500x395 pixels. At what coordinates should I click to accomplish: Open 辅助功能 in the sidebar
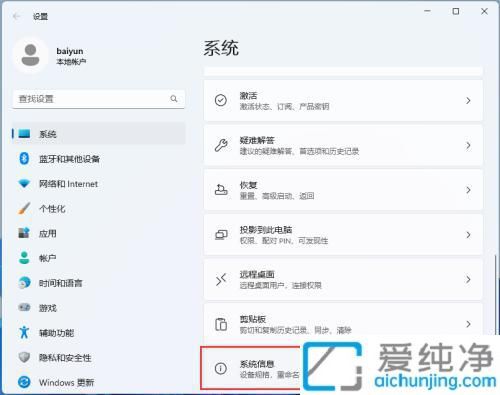coord(99,332)
